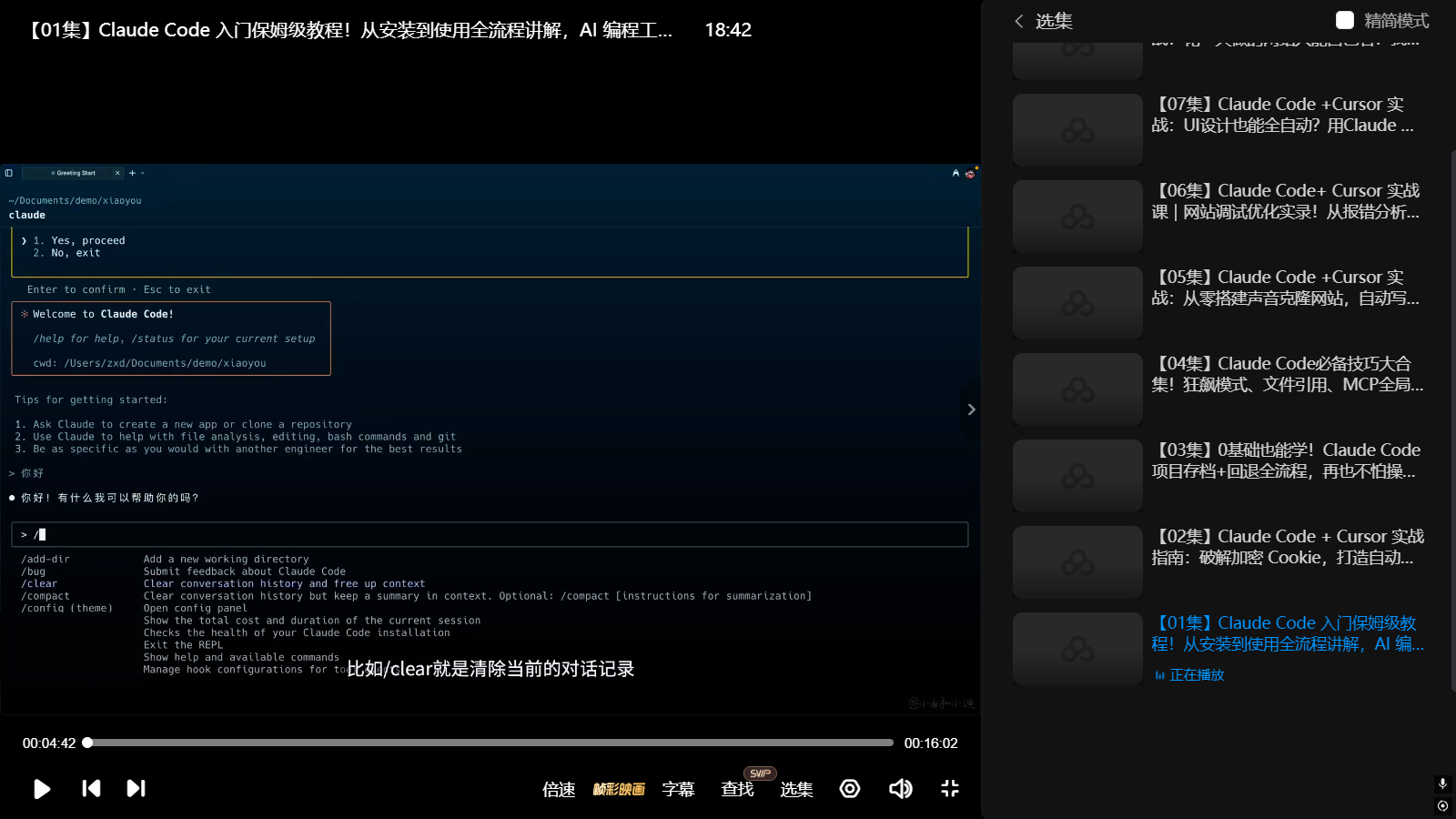Collapse the episode side panel with the arrow
The width and height of the screenshot is (1456, 819).
click(x=971, y=409)
